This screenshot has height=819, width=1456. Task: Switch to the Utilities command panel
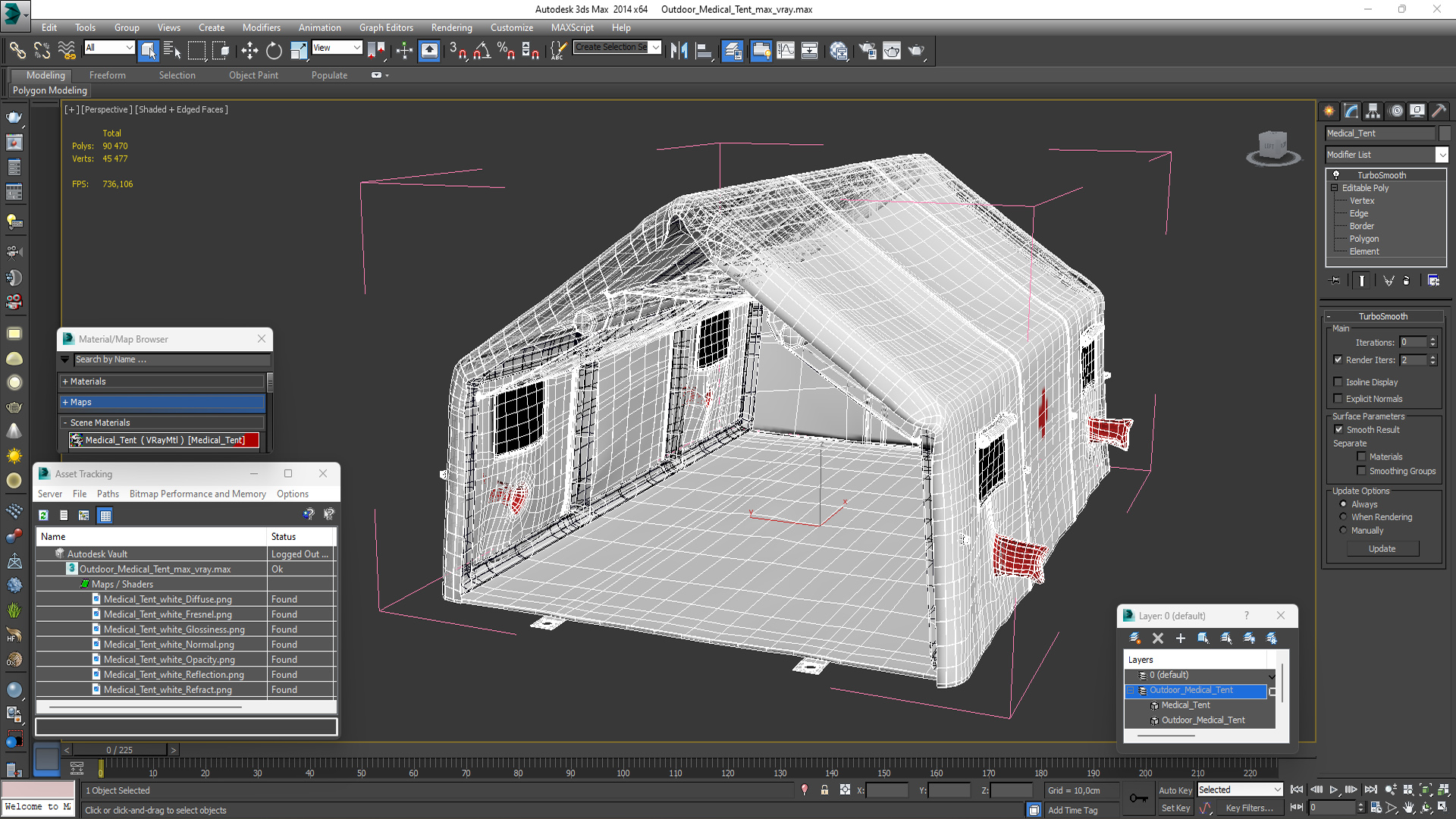click(1439, 111)
